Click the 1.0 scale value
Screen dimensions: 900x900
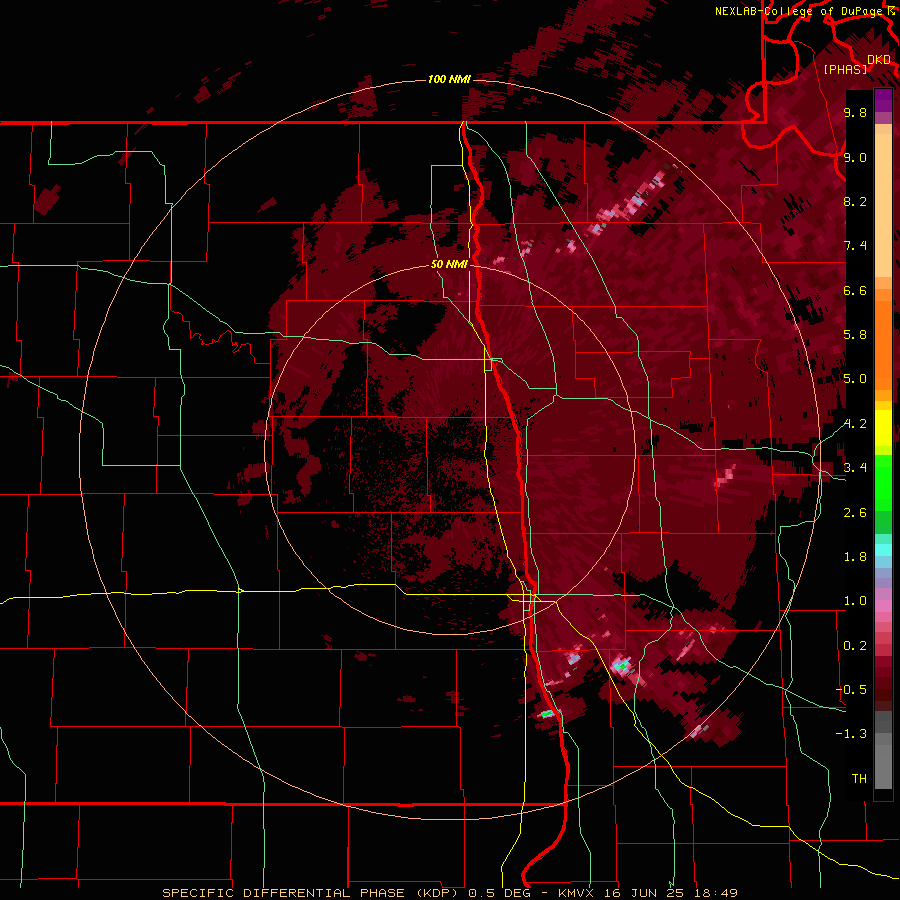click(x=855, y=601)
